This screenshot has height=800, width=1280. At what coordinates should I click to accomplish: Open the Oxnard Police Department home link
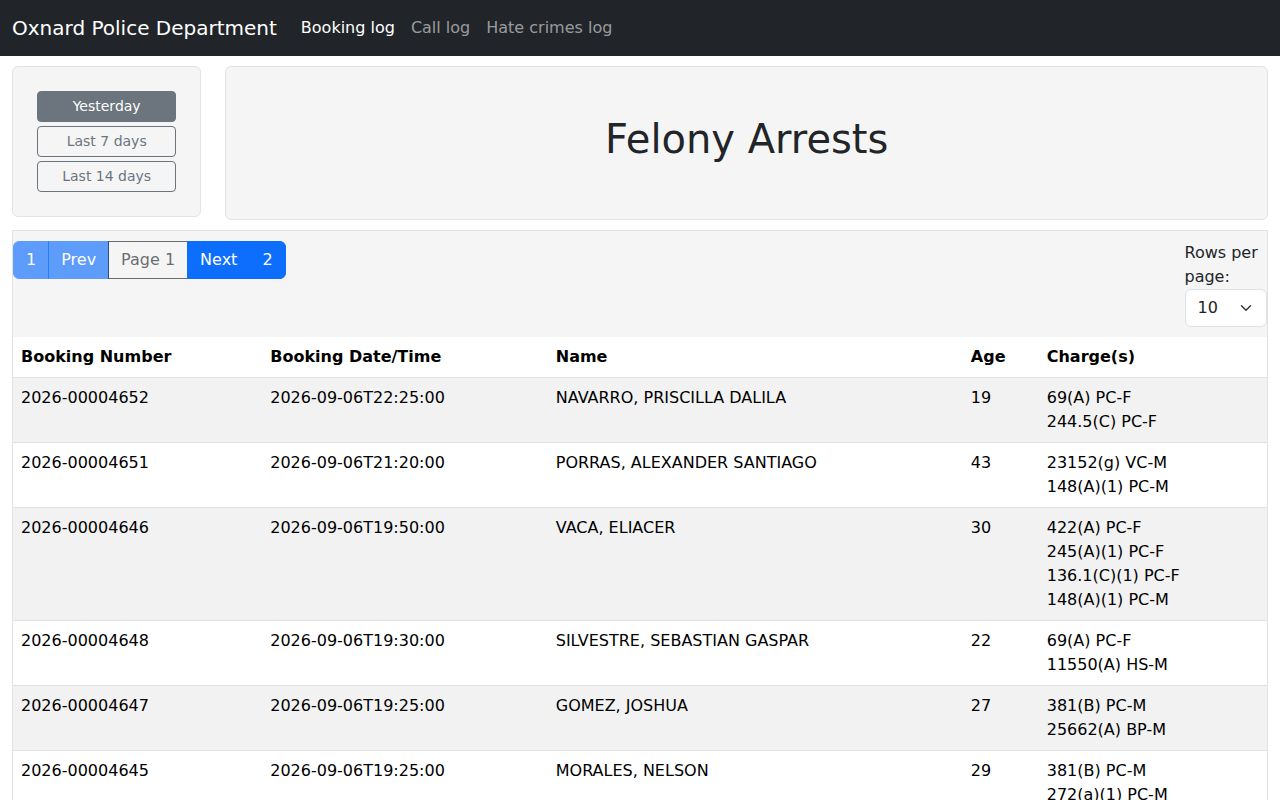click(144, 28)
